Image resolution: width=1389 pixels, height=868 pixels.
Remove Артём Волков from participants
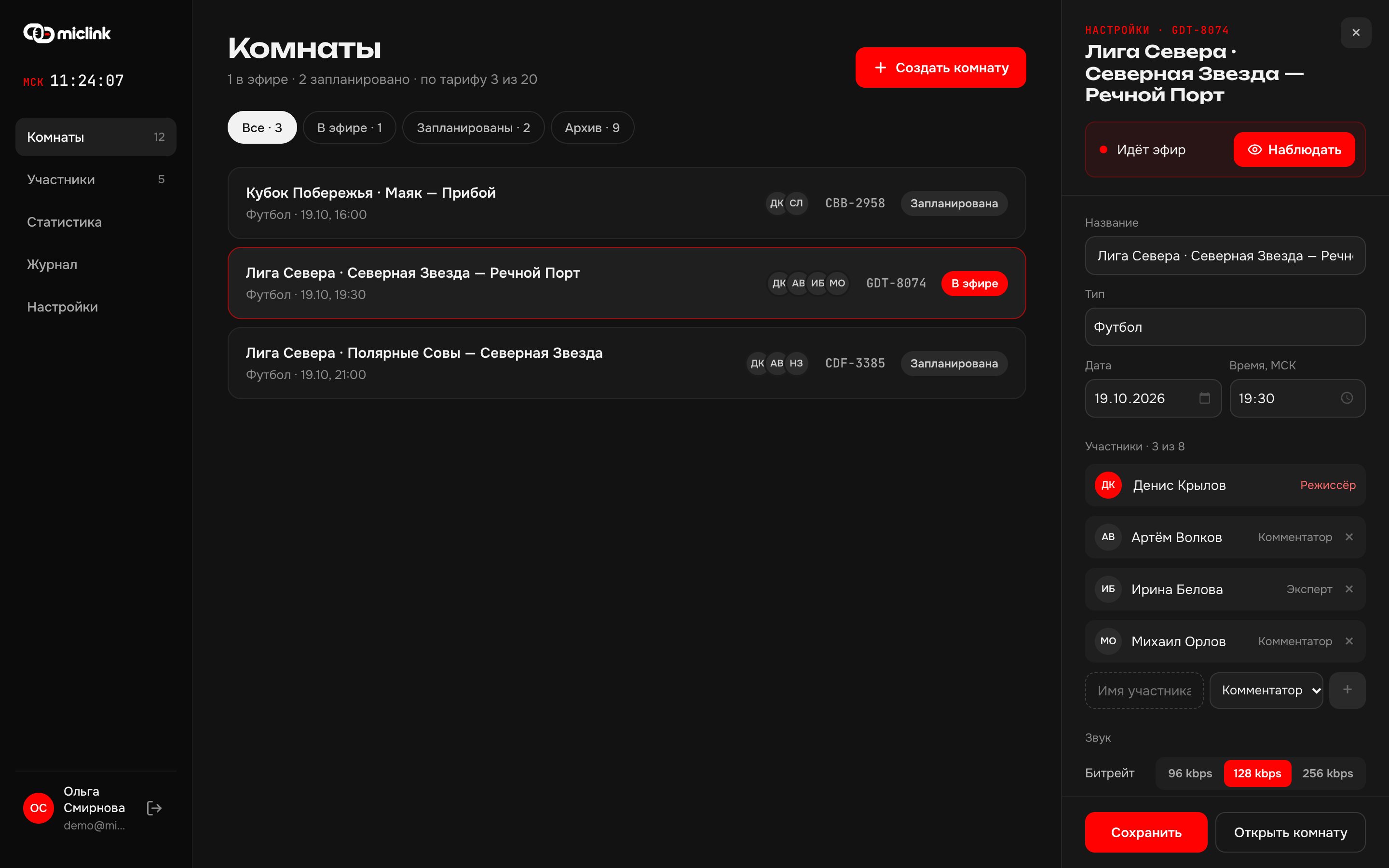pos(1349,537)
